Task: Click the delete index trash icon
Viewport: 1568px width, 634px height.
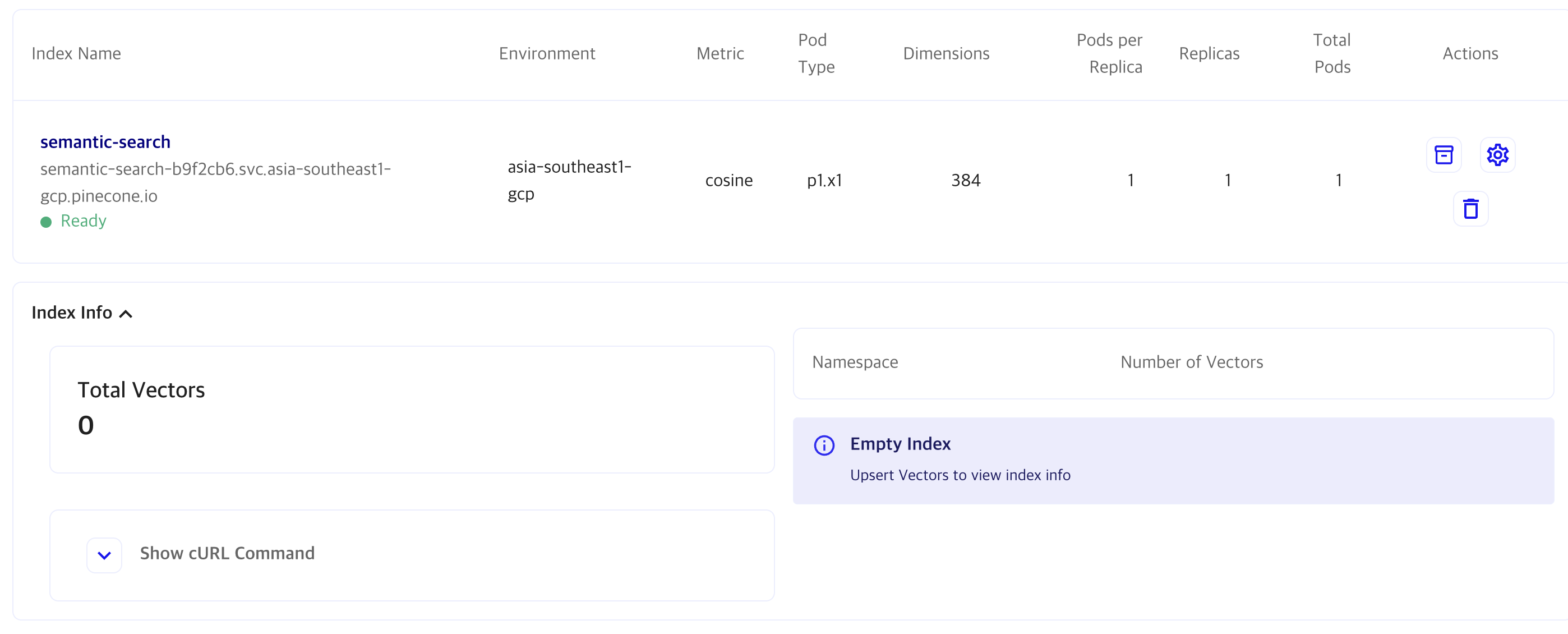Action: [x=1470, y=209]
